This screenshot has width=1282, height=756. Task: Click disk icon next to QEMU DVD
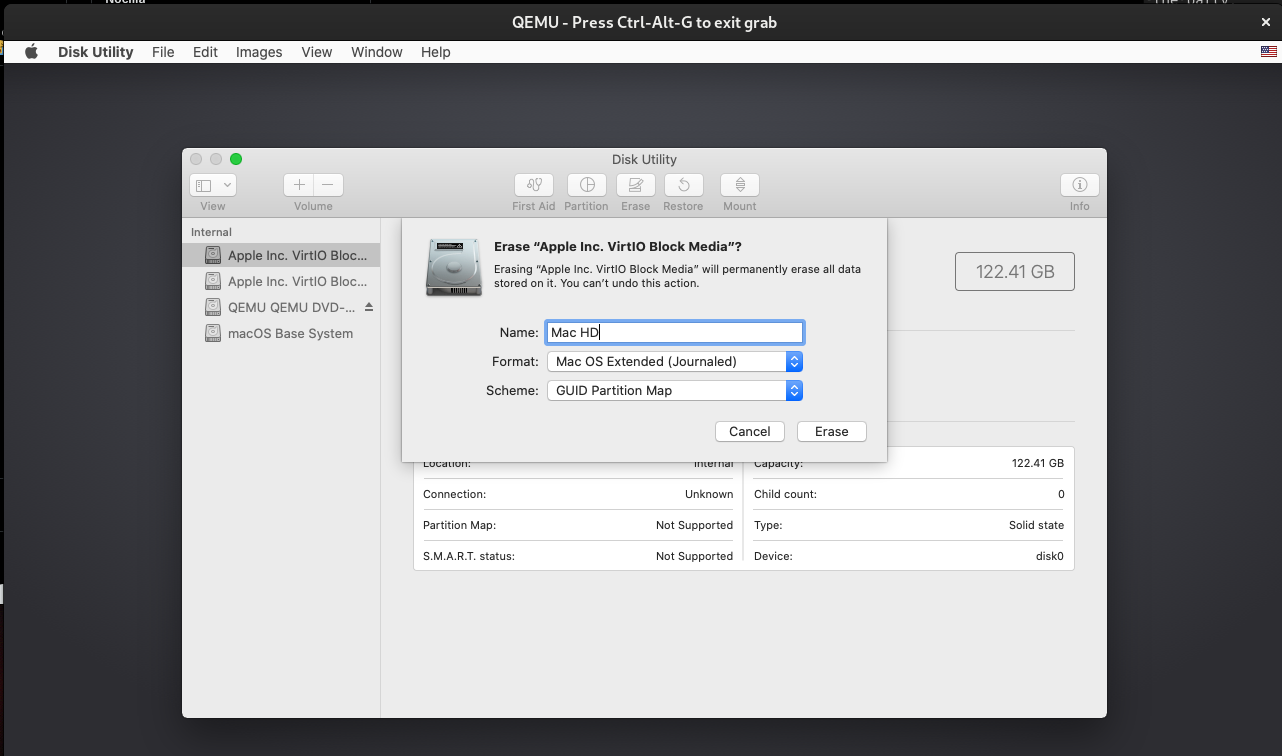(213, 307)
